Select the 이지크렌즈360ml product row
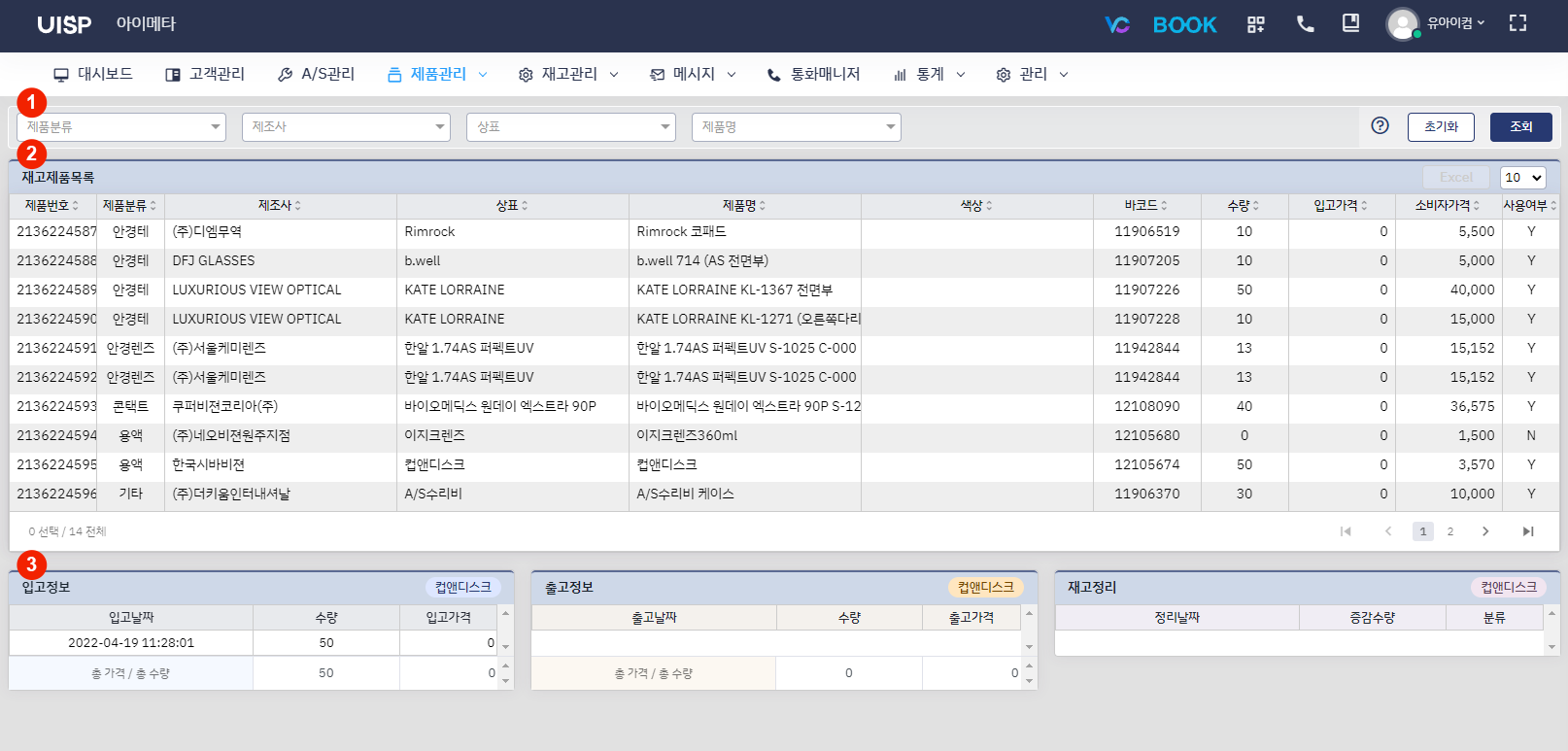The width and height of the screenshot is (1568, 751). pyautogui.click(x=784, y=436)
